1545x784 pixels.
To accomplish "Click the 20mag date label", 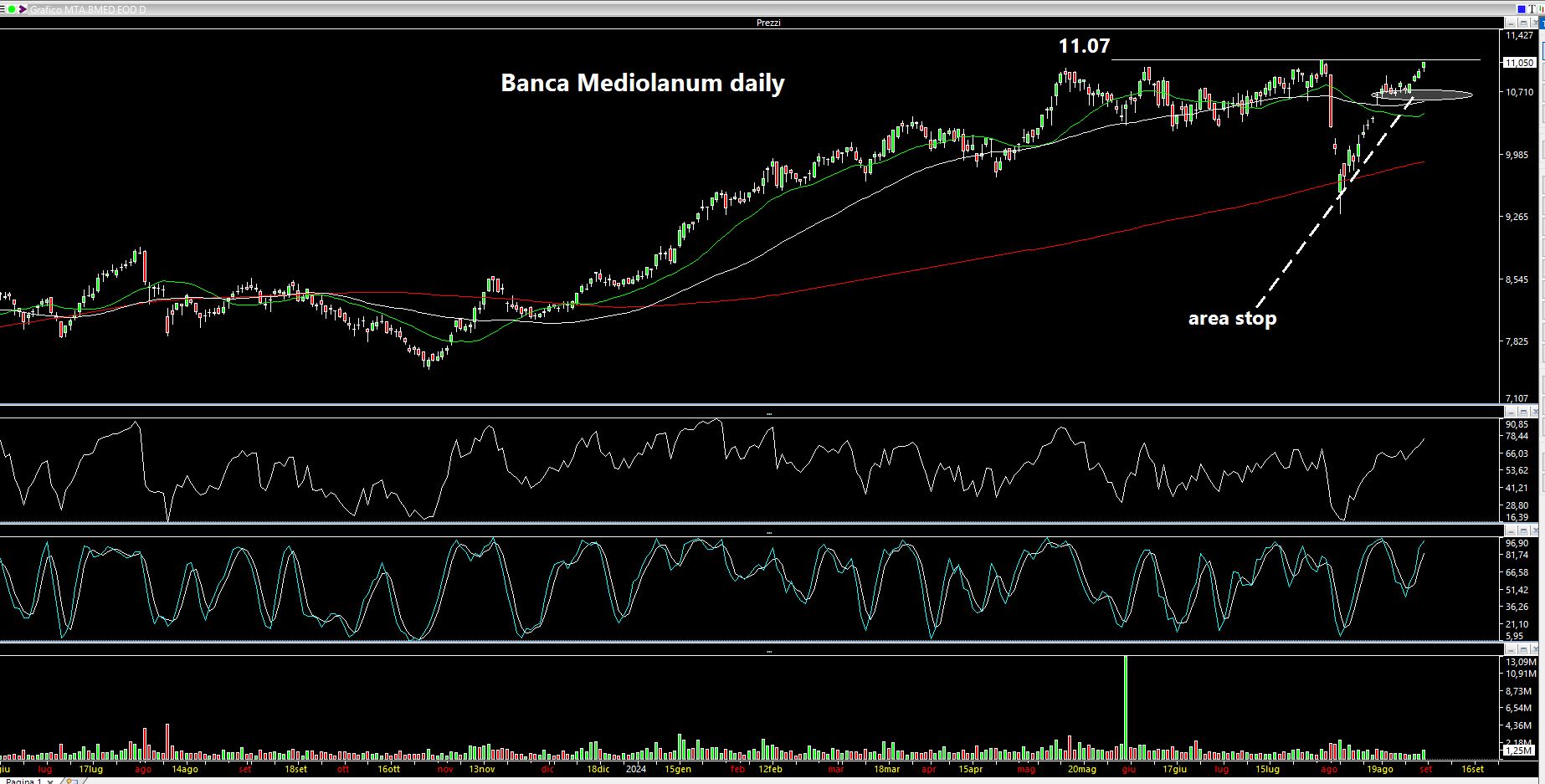I will pyautogui.click(x=1082, y=769).
